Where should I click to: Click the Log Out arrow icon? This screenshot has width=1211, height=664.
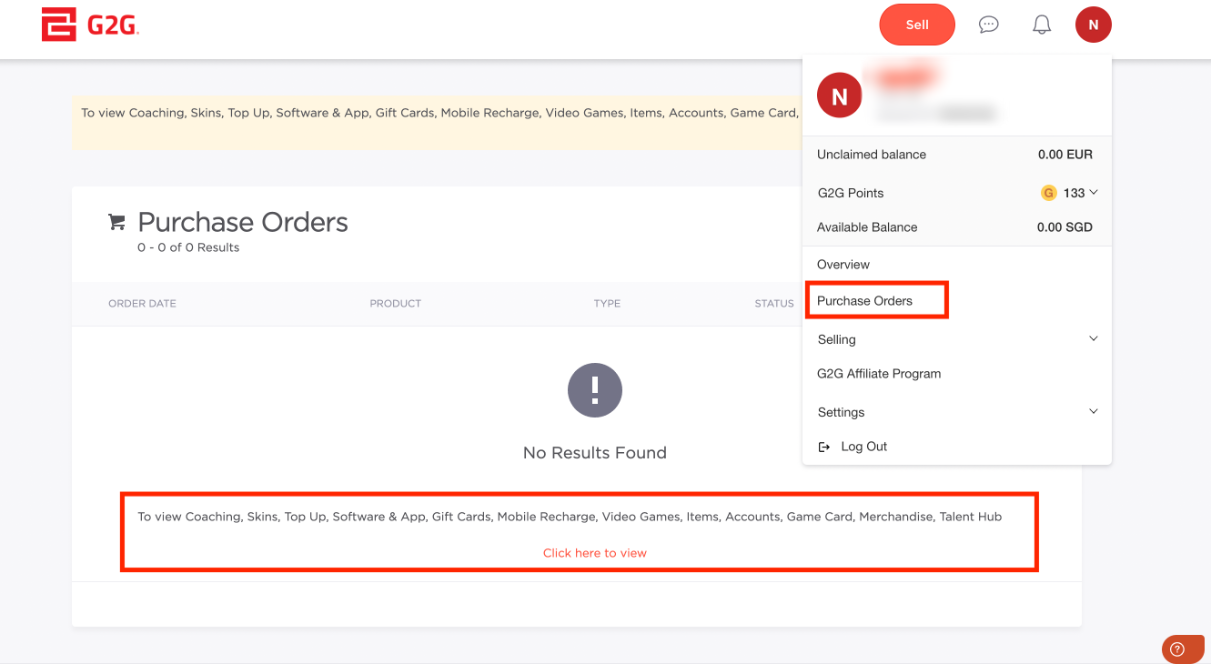click(x=825, y=447)
